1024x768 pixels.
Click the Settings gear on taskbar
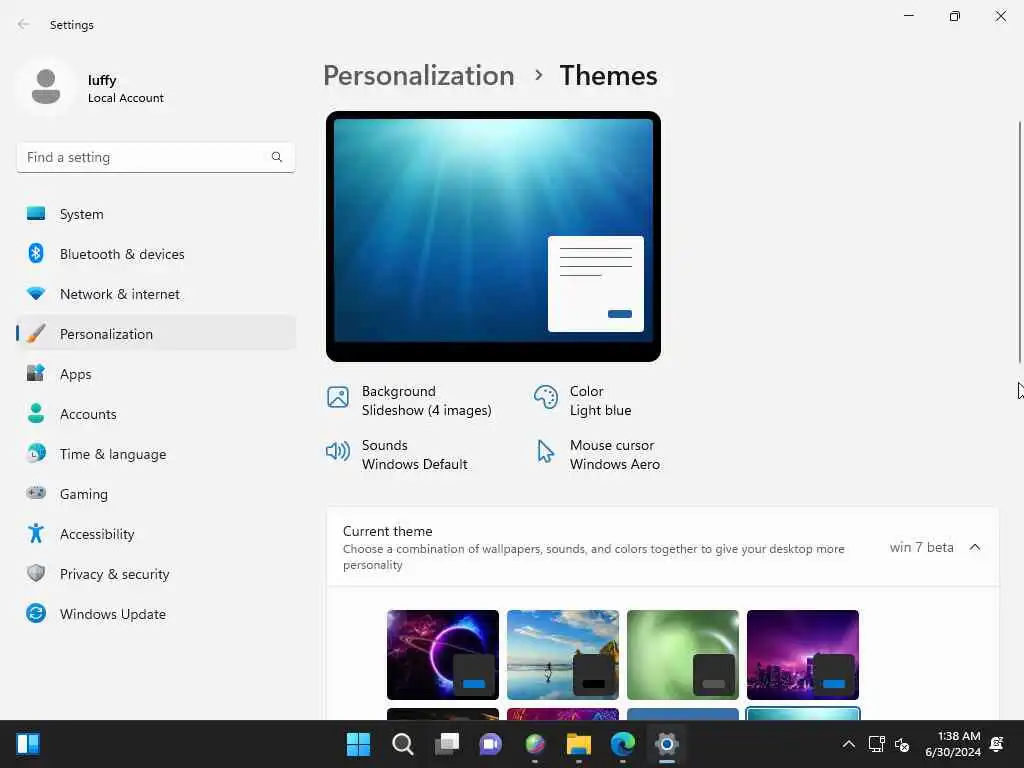(667, 744)
